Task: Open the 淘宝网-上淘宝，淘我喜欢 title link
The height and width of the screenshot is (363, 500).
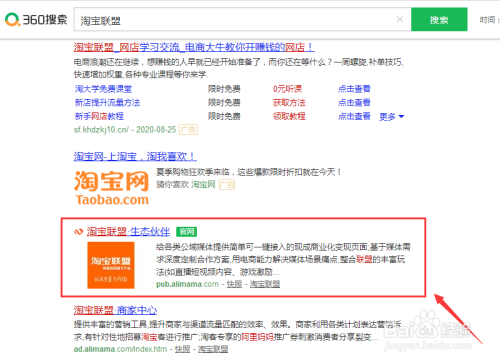Action: point(135,156)
